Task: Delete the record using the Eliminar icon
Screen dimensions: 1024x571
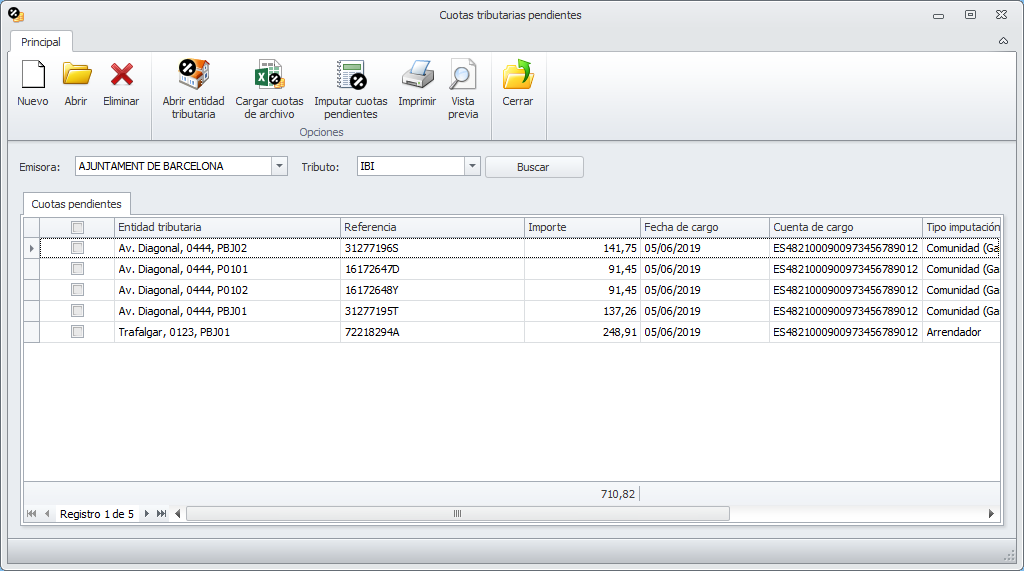Action: pos(121,76)
